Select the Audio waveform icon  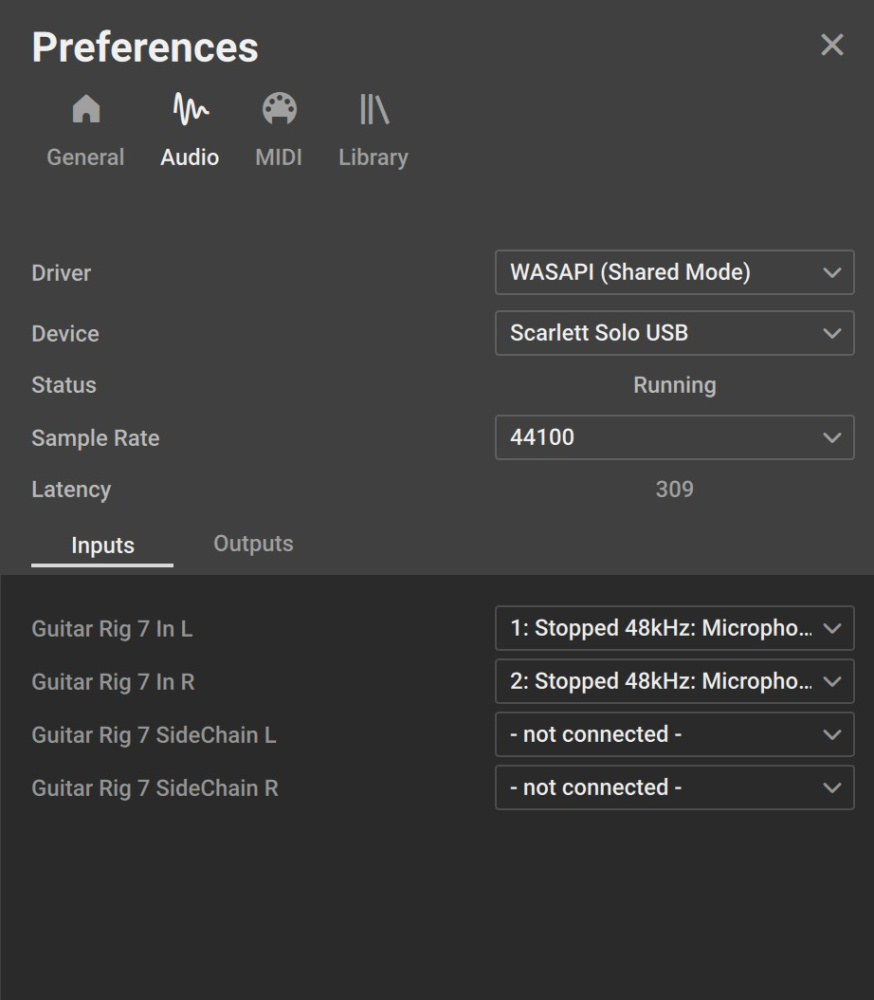click(x=190, y=109)
